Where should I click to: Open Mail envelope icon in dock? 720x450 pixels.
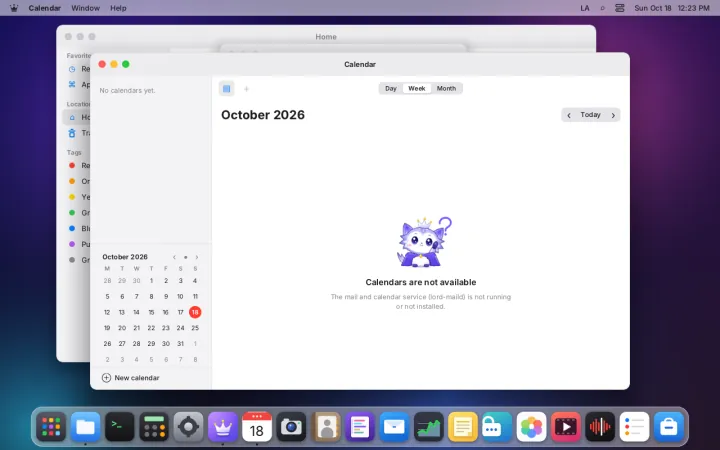pyautogui.click(x=394, y=427)
